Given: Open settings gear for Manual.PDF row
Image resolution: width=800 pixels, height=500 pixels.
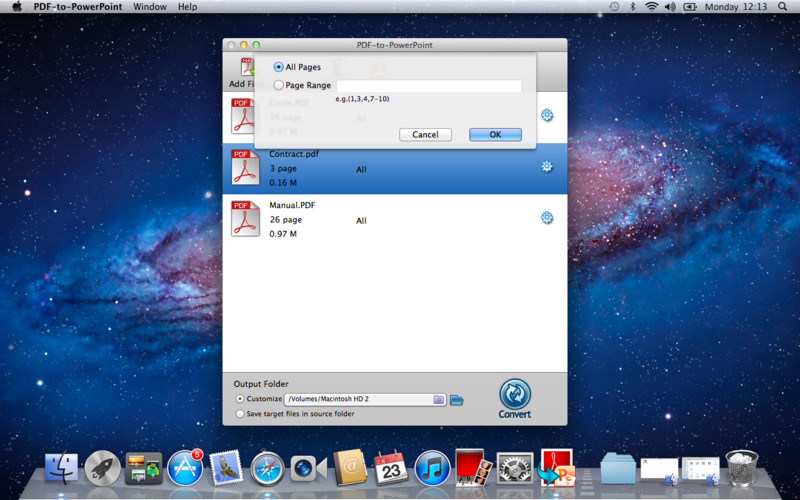Looking at the screenshot, I should 547,218.
